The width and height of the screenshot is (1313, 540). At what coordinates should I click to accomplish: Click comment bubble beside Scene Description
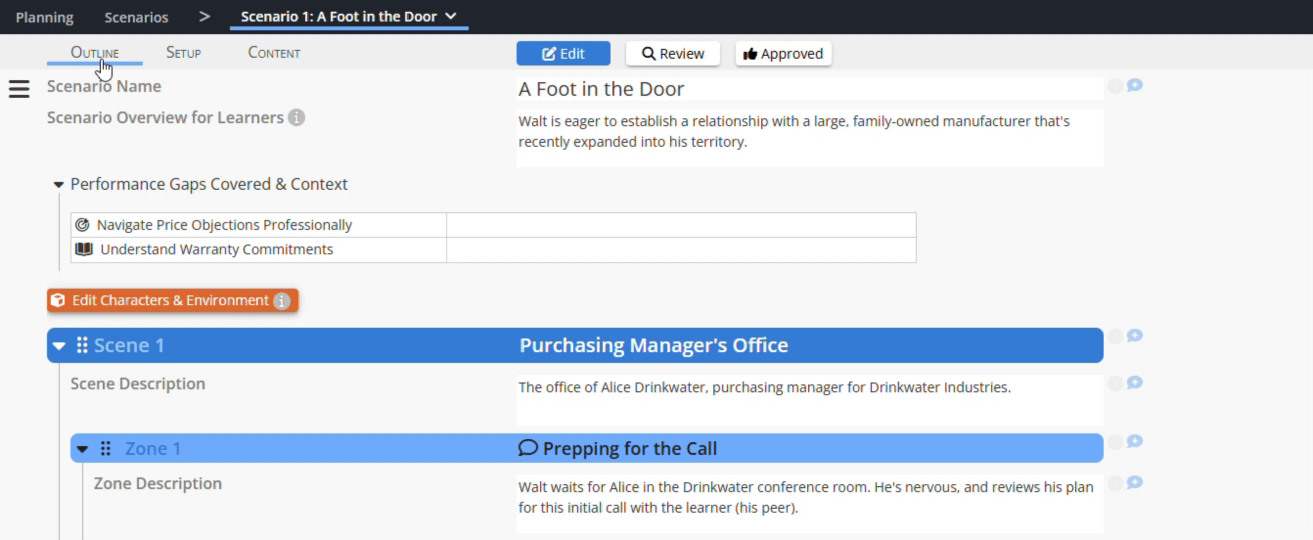click(1135, 383)
